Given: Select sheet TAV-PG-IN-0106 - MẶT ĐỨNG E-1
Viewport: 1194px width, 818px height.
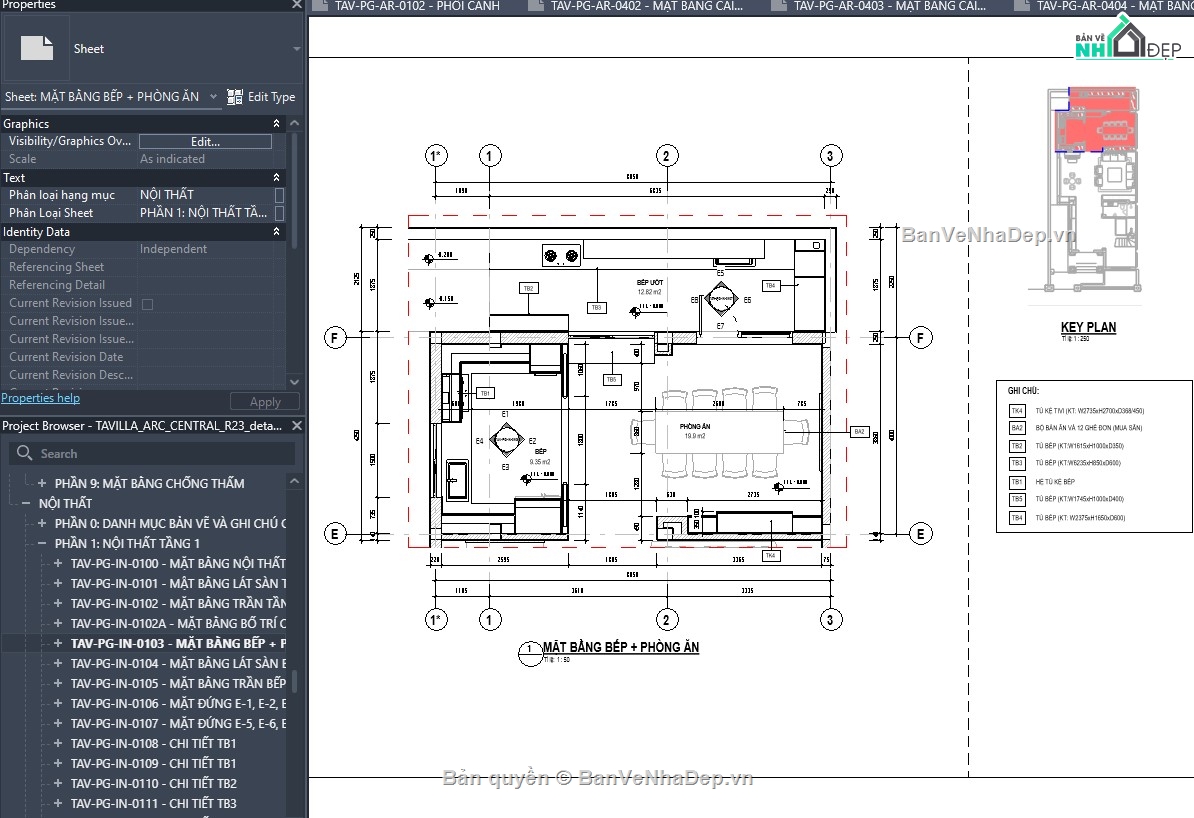Looking at the screenshot, I should click(178, 703).
